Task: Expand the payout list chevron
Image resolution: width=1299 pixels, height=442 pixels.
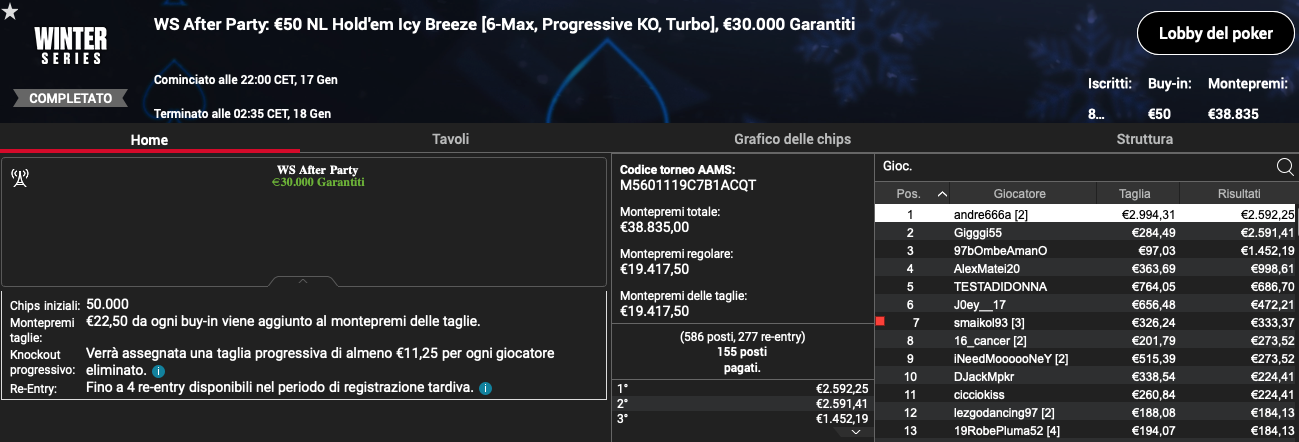Action: point(855,432)
